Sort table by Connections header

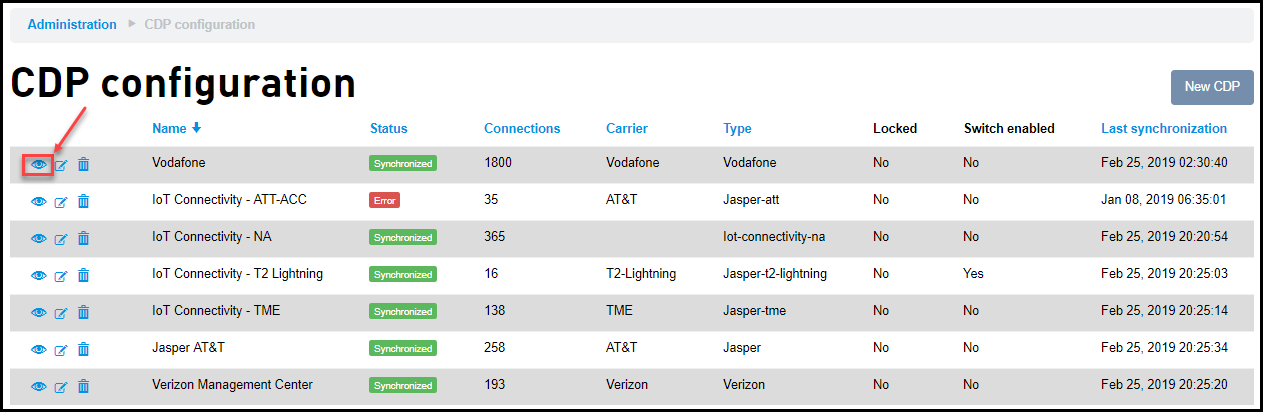tap(522, 128)
